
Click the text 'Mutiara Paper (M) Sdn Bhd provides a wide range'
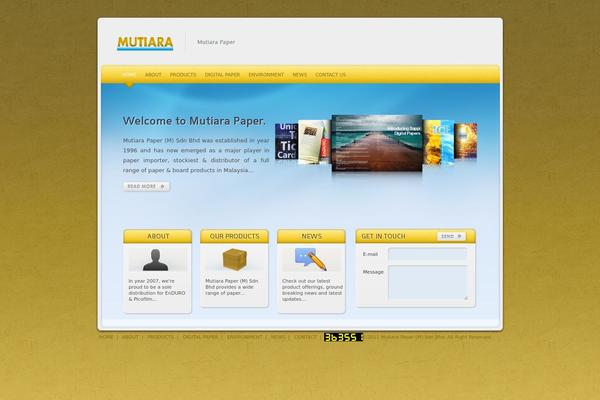(x=232, y=287)
